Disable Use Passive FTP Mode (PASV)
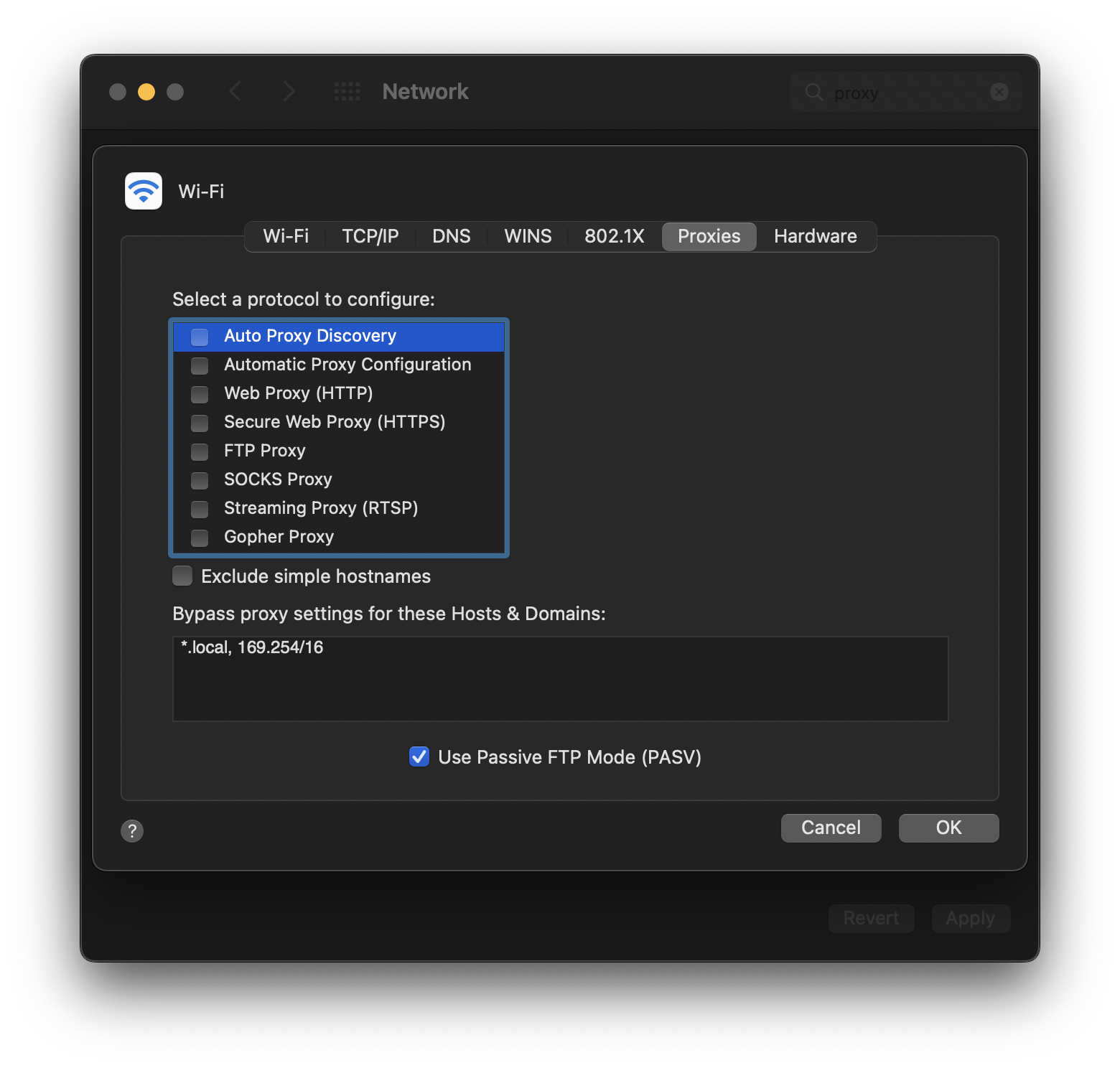 419,756
